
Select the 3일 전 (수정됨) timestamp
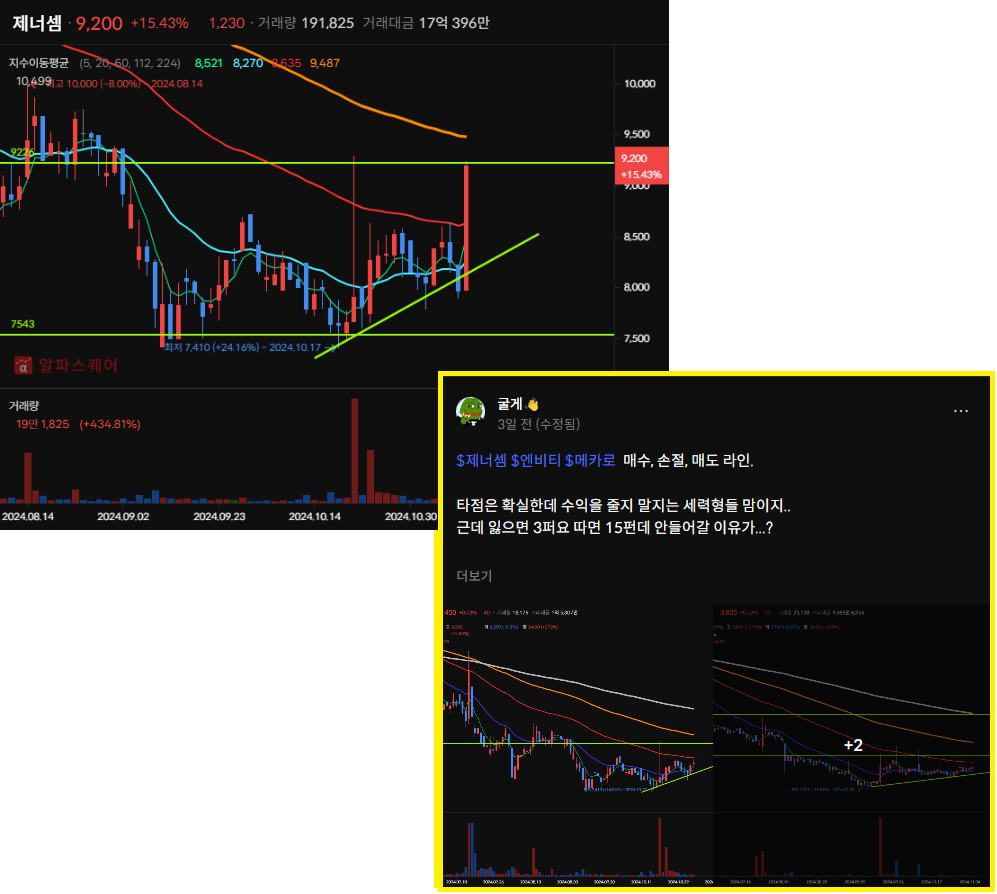point(538,424)
